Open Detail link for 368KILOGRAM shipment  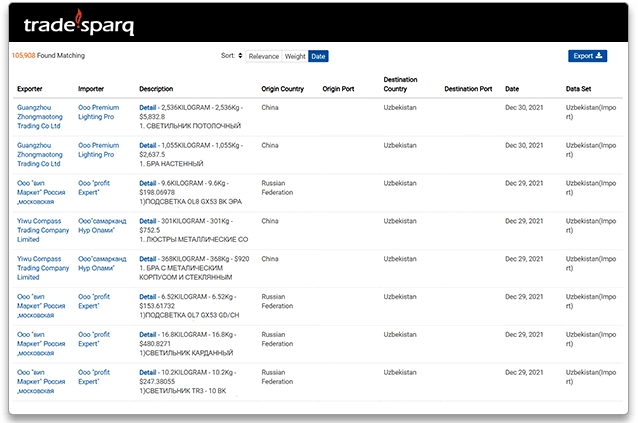[148, 259]
